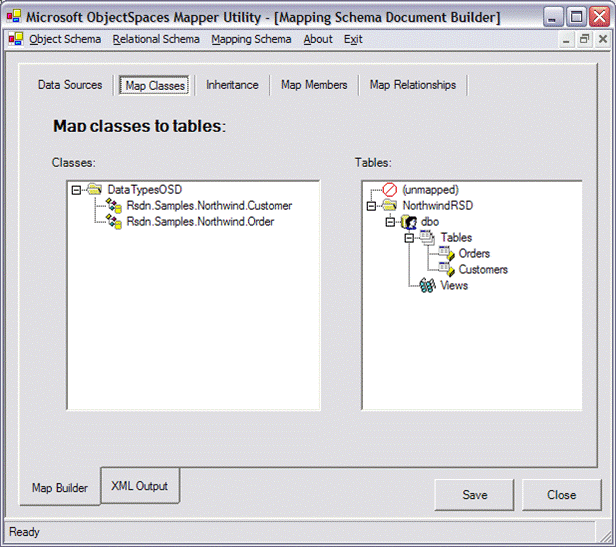This screenshot has width=616, height=547.
Task: Switch to the XML Output tab
Action: 140,486
